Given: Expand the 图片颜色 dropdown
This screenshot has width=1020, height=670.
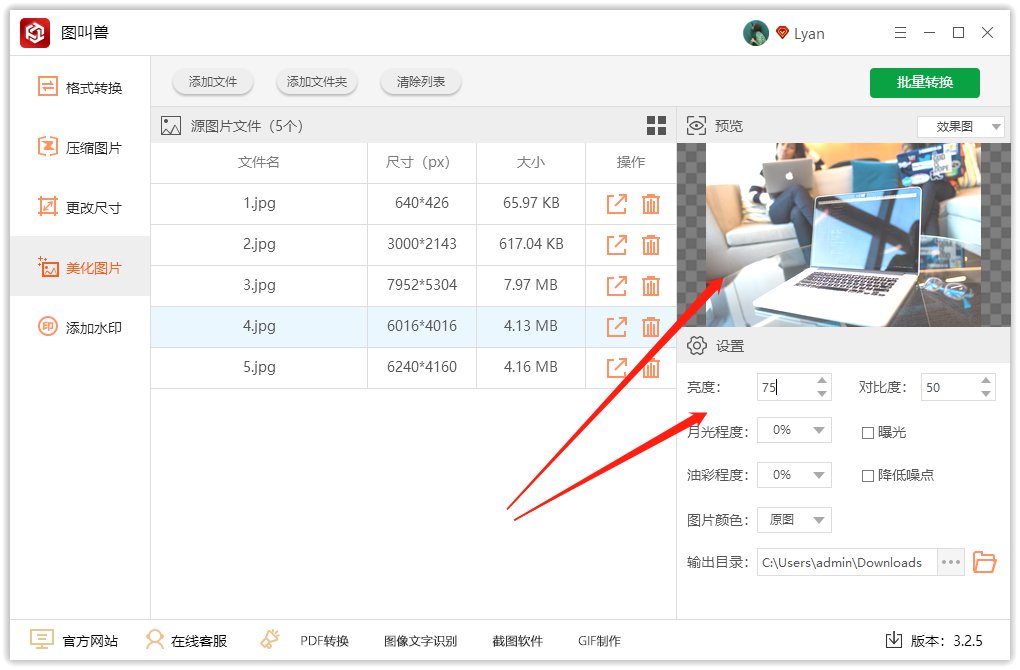Looking at the screenshot, I should (x=794, y=520).
